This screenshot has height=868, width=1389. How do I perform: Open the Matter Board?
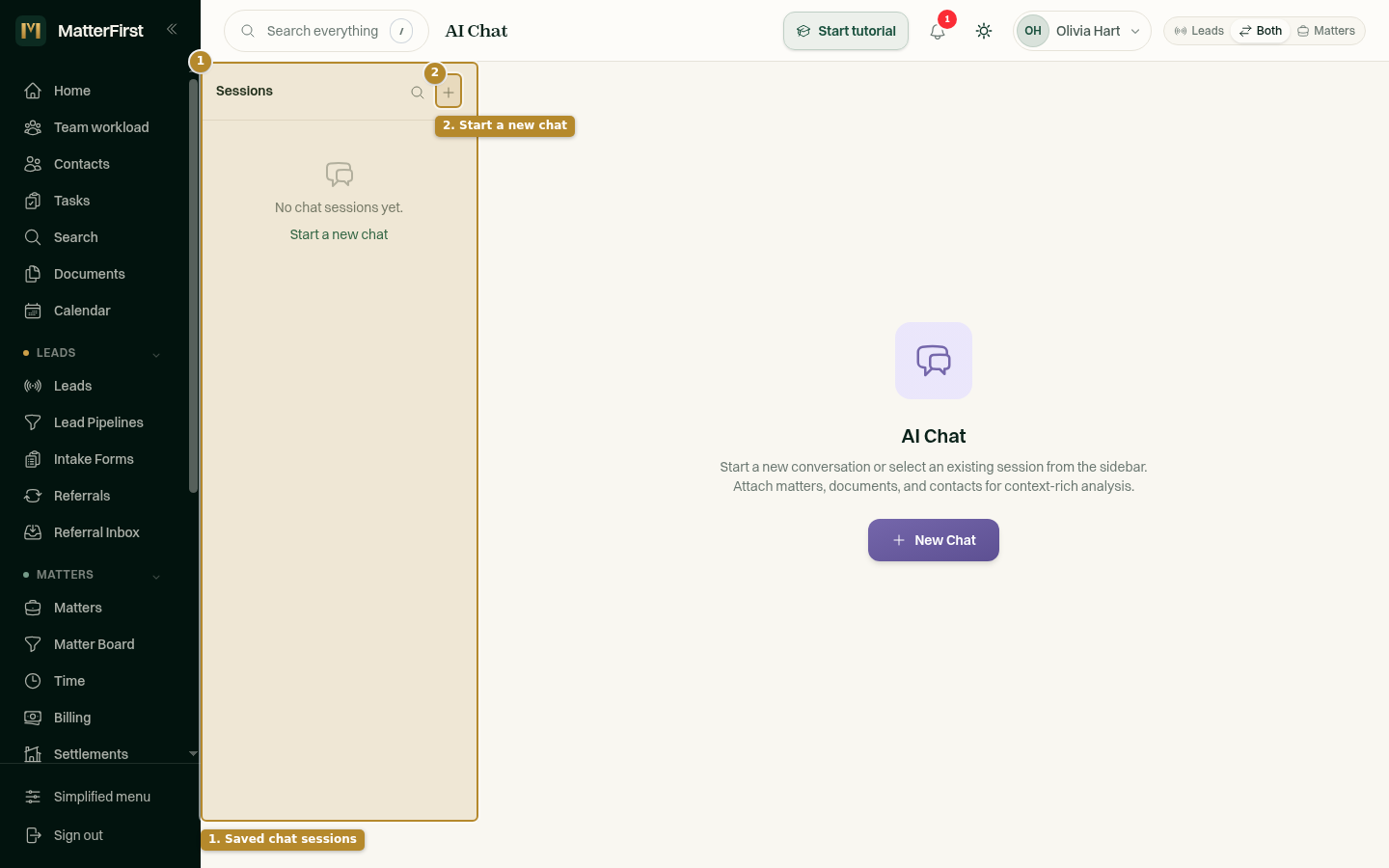pos(93,644)
